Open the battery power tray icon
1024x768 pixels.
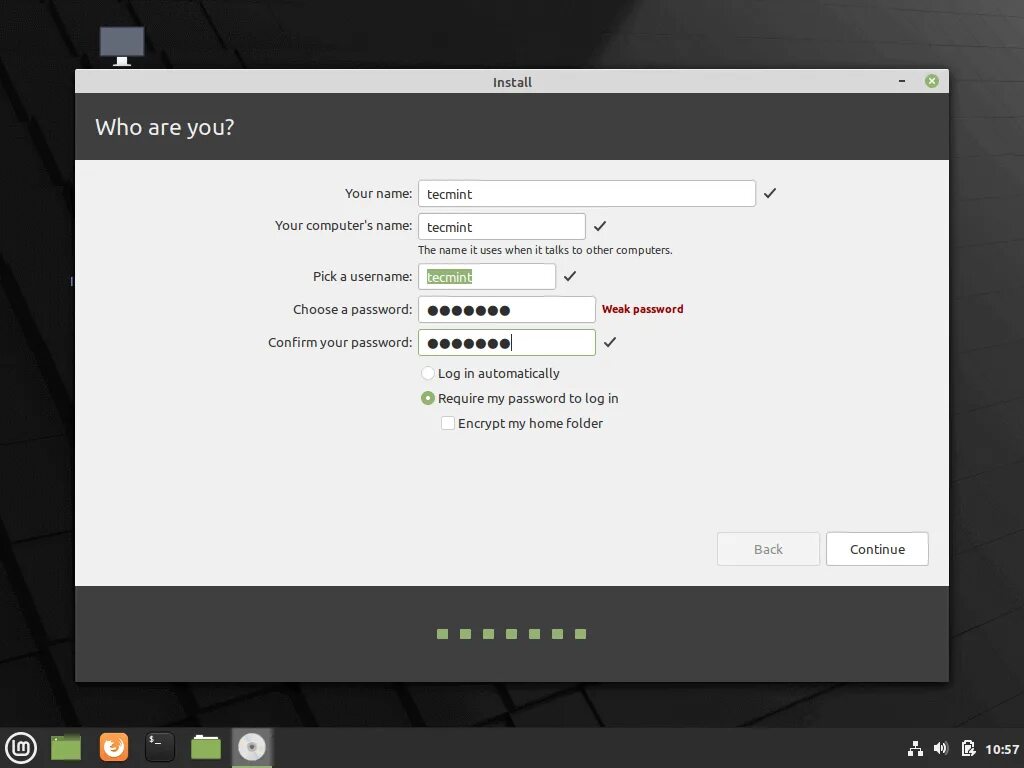(x=968, y=748)
